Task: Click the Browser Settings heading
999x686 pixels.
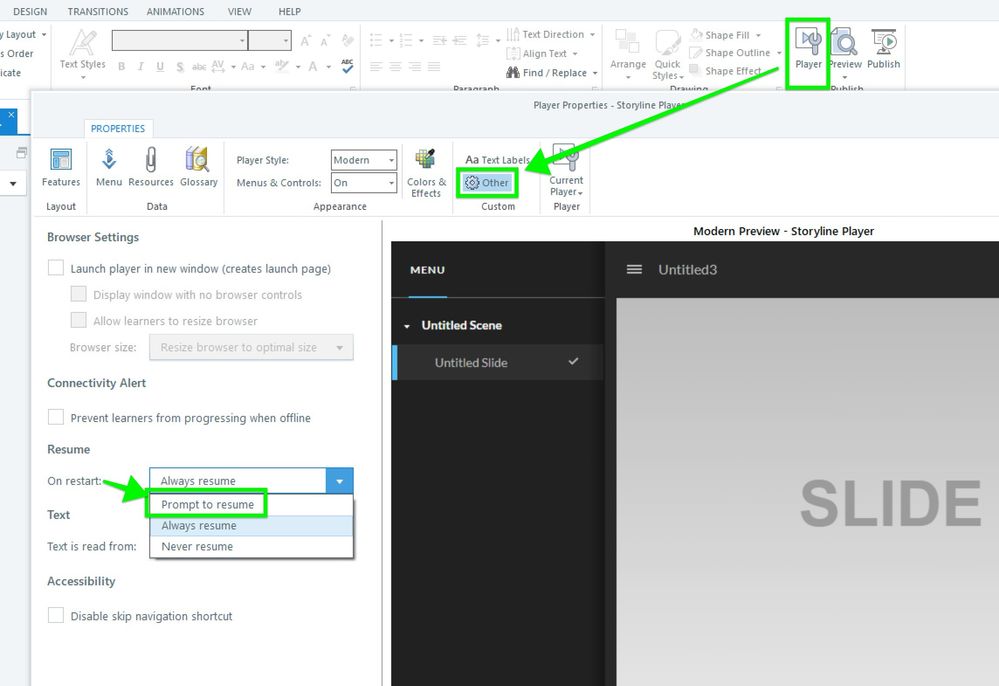Action: click(x=93, y=237)
